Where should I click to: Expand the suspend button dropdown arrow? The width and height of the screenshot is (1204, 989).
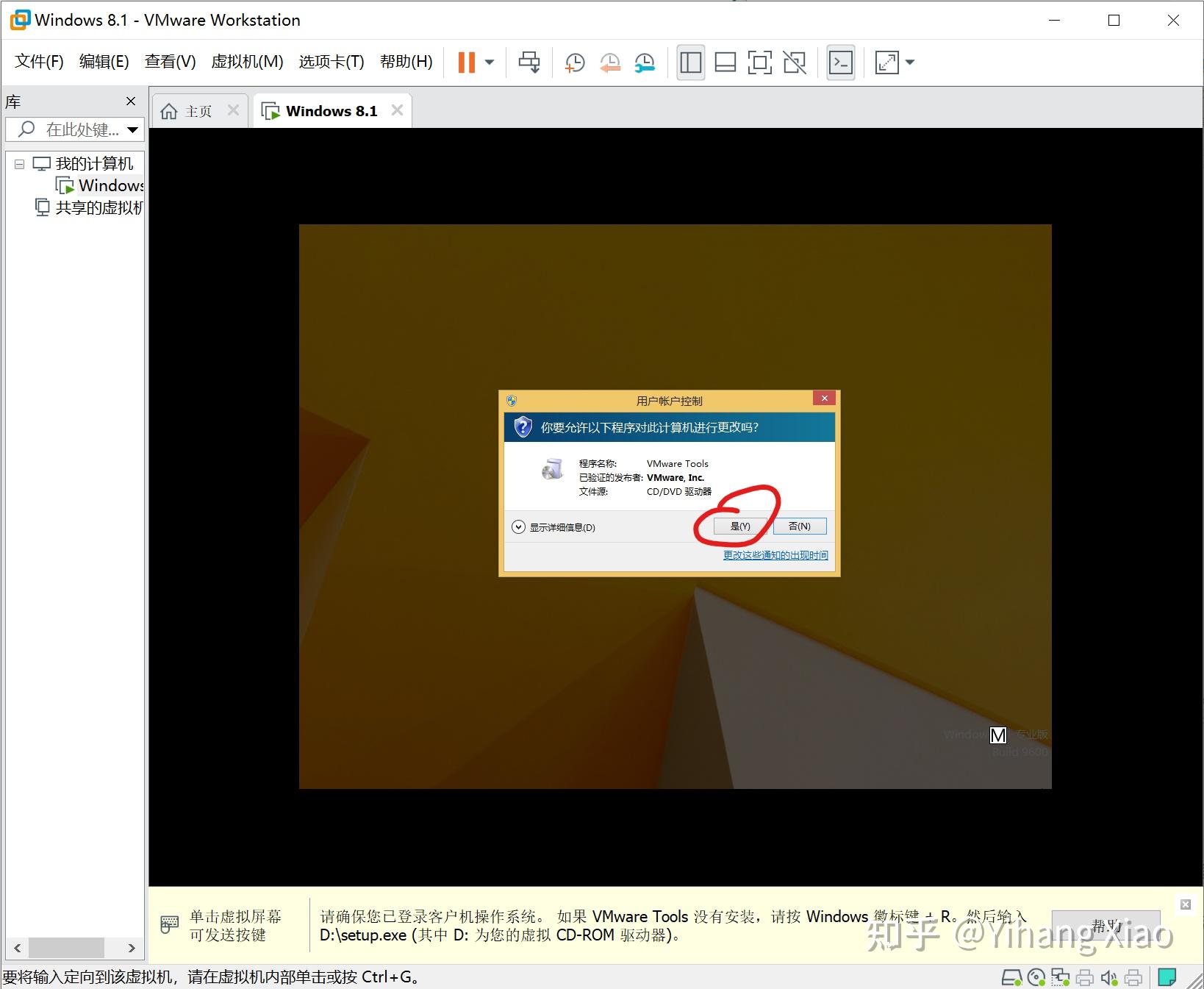click(x=488, y=62)
